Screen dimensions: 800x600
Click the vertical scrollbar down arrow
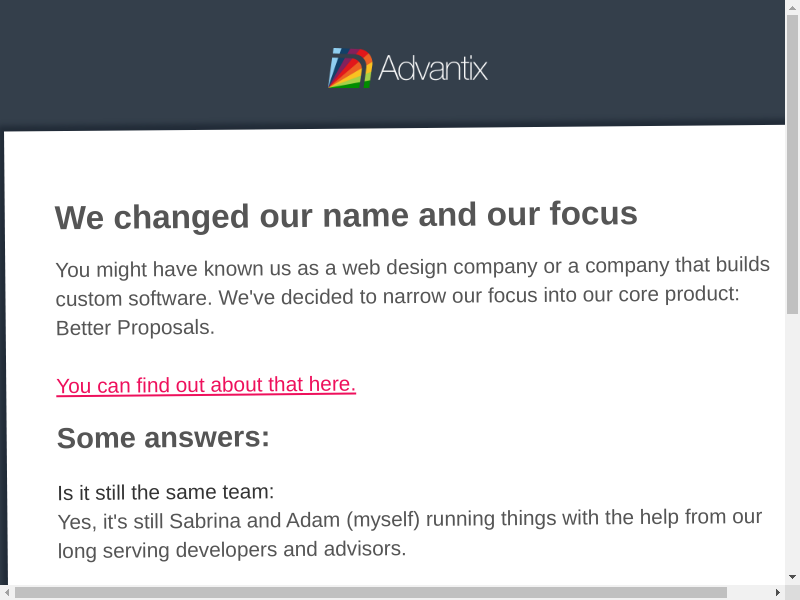point(792,577)
